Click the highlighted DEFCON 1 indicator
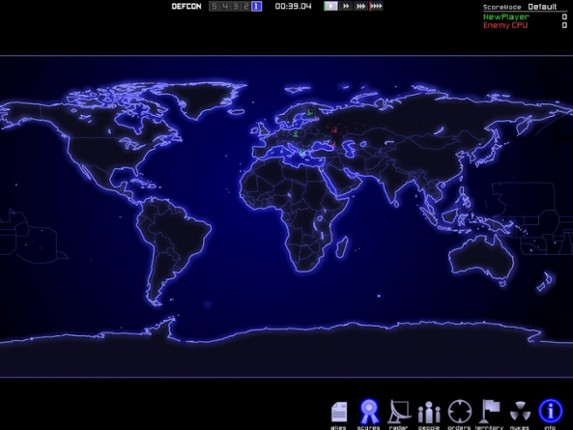The image size is (573, 430). 256,6
